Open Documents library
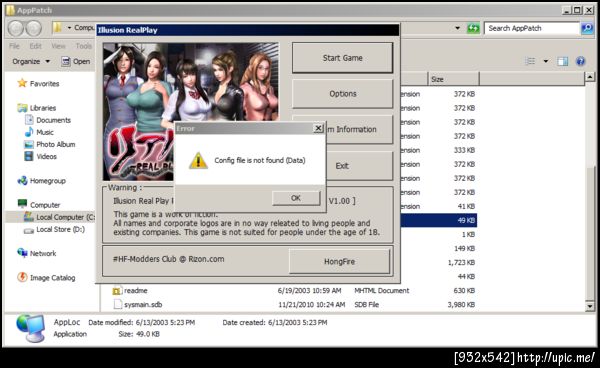 (x=54, y=120)
